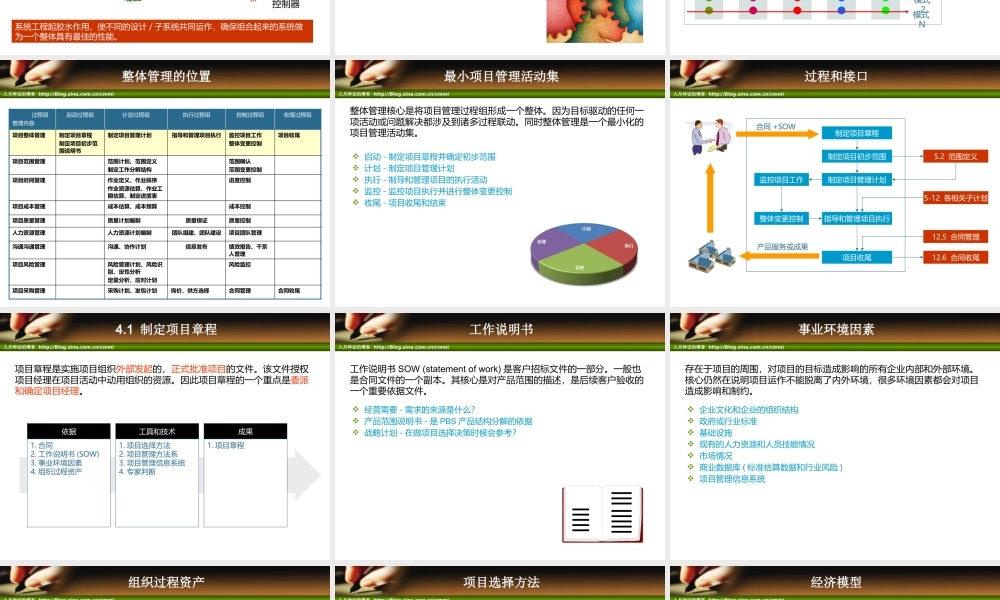1000x600 pixels.
Task: Select the 制定项目章程 blue process box
Action: coord(857,133)
